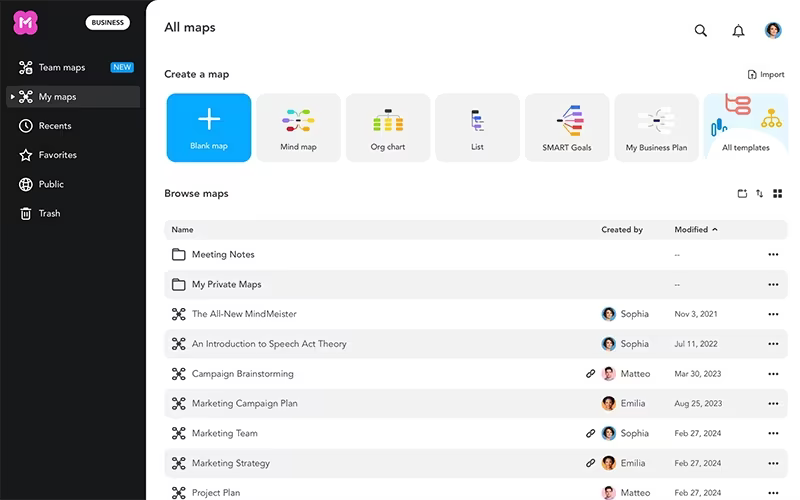Click the My Private Maps folder icon
The width and height of the screenshot is (800, 500).
click(179, 284)
